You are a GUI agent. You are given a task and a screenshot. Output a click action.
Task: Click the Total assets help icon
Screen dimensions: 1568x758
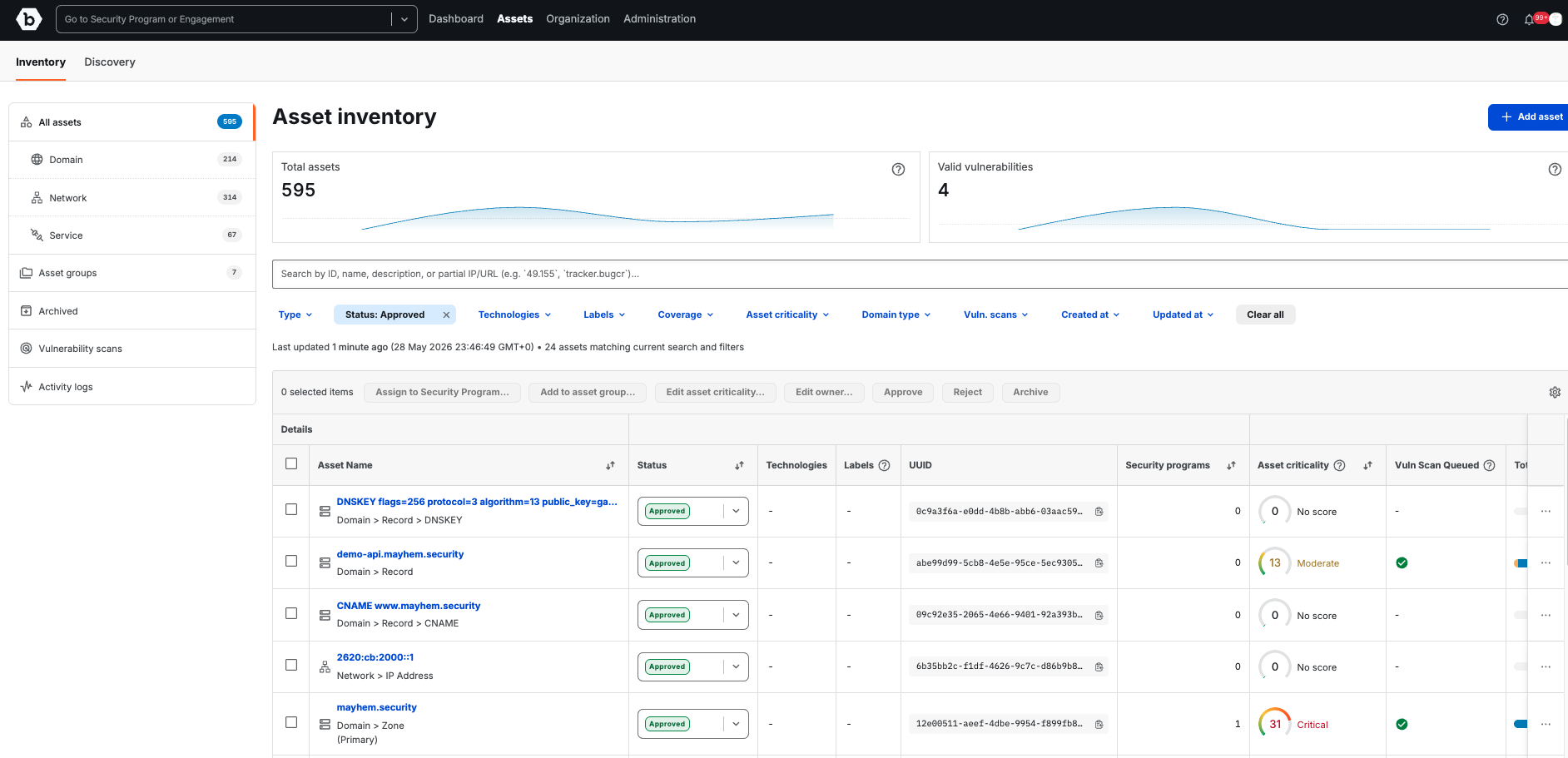[898, 169]
